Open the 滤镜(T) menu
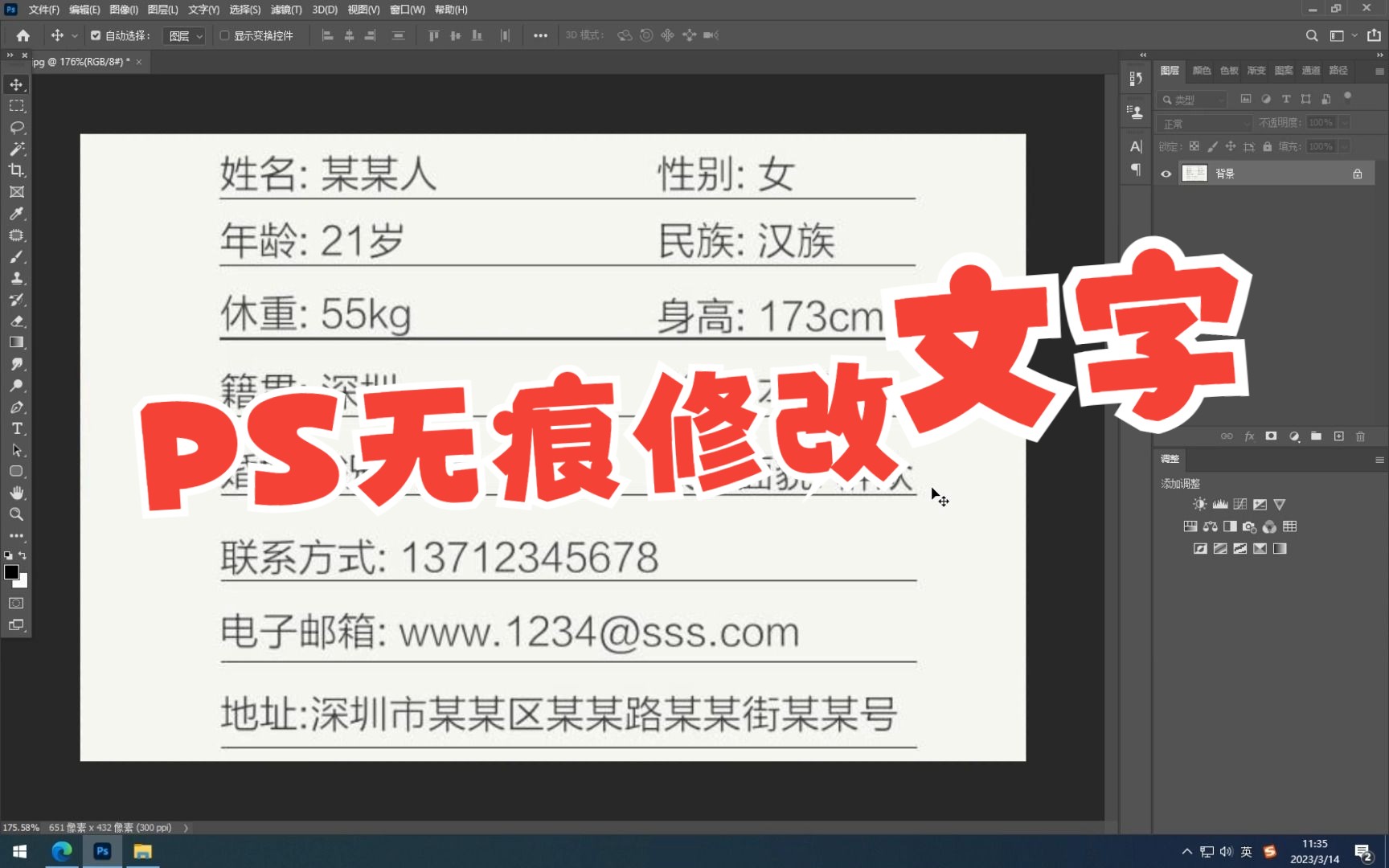This screenshot has width=1389, height=868. [286, 10]
